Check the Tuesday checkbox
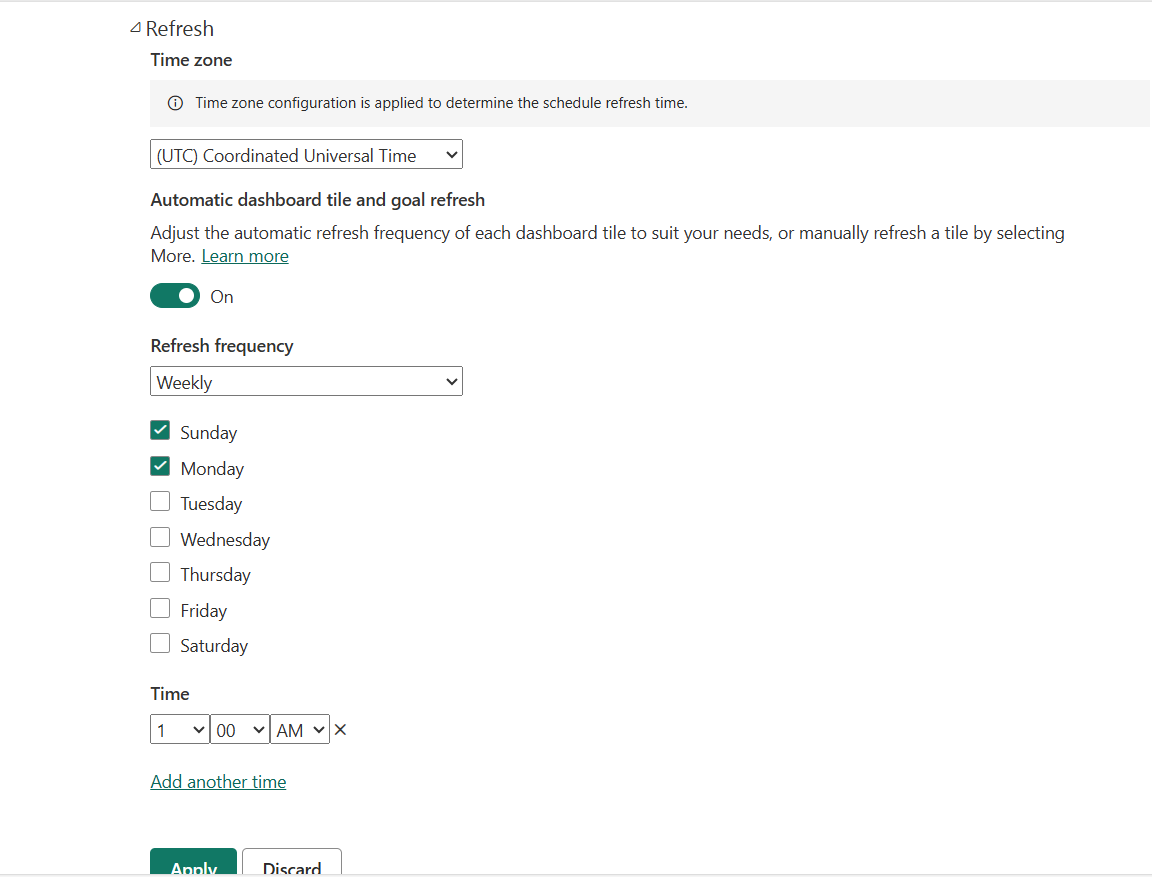The height and width of the screenshot is (877, 1152). (x=160, y=502)
